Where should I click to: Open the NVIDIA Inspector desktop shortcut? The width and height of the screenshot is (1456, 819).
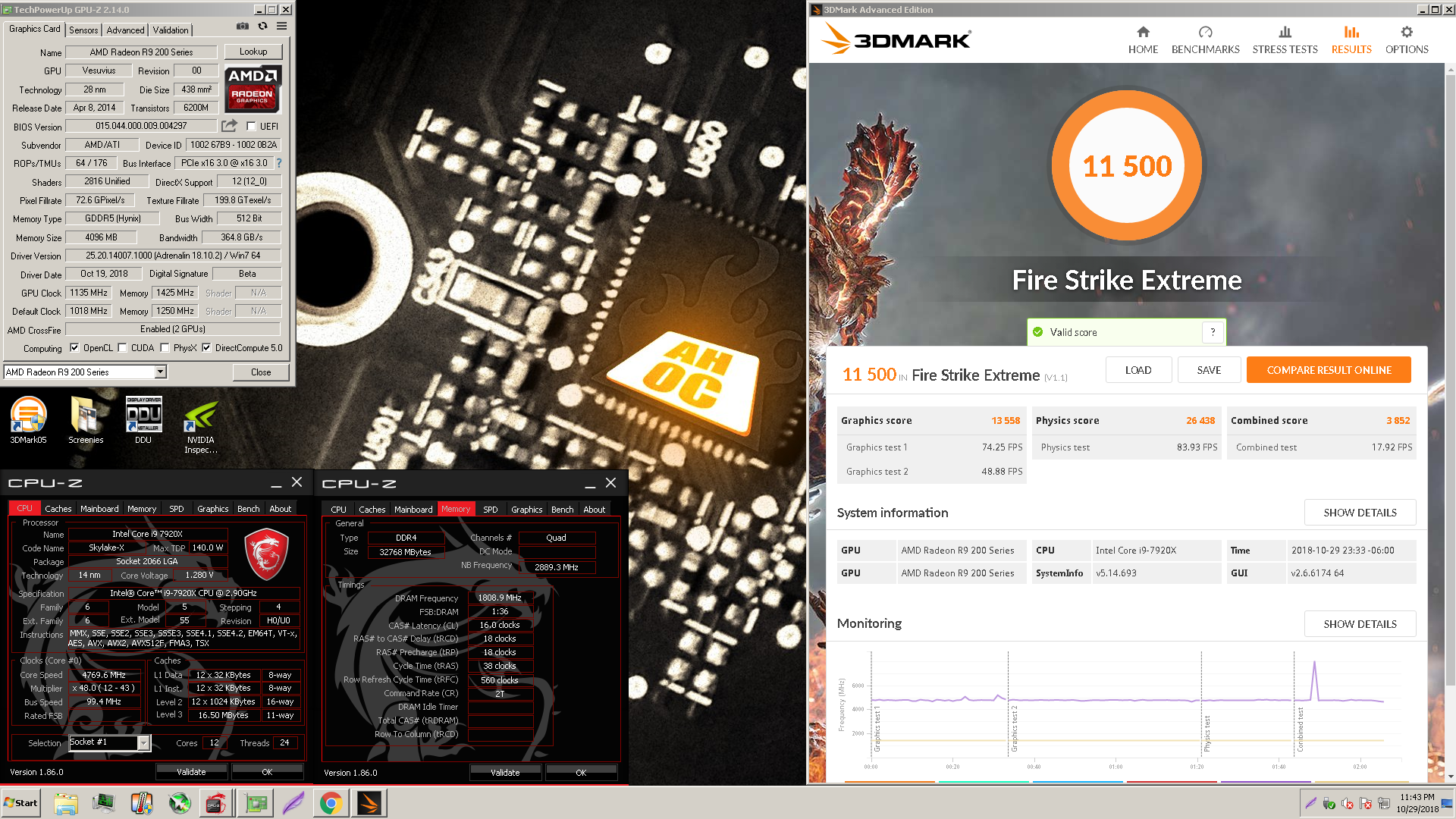tap(201, 425)
